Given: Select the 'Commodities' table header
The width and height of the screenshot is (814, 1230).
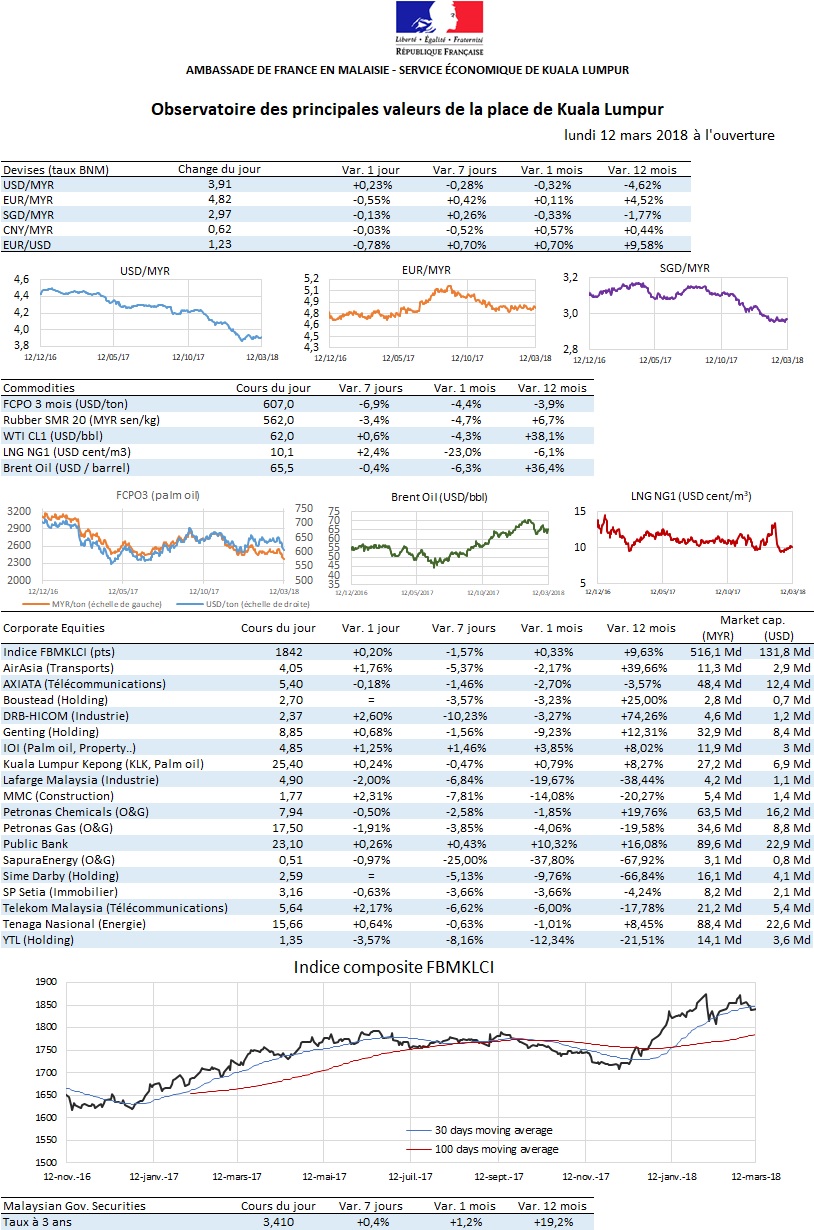Looking at the screenshot, I should 39,388.
